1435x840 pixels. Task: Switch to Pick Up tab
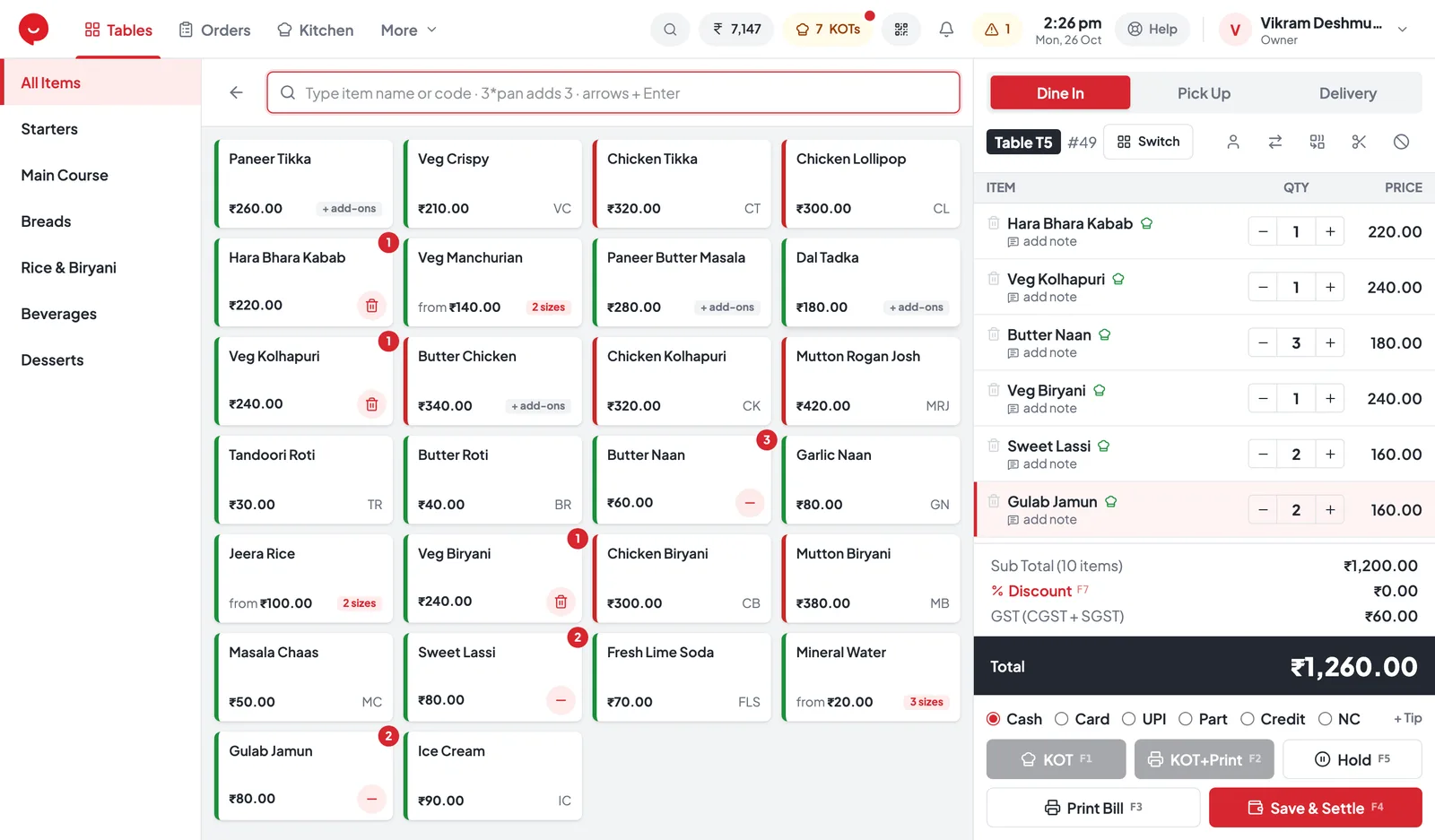(1204, 93)
